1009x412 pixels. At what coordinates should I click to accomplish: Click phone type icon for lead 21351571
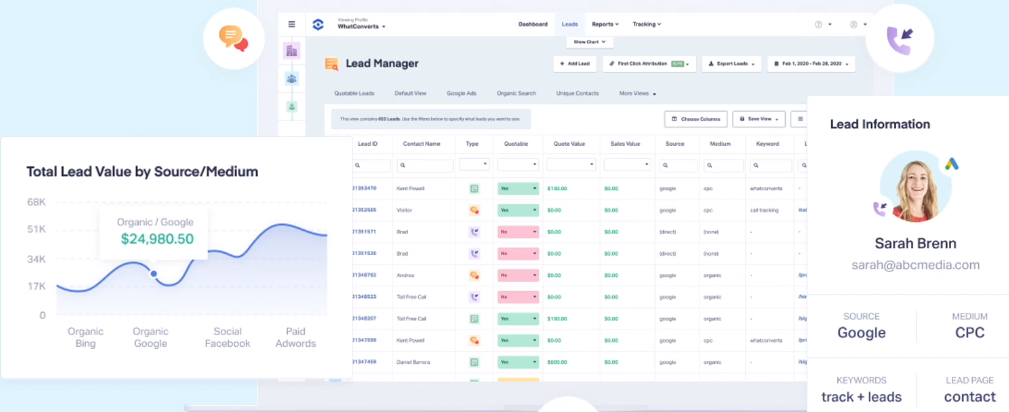coord(474,232)
